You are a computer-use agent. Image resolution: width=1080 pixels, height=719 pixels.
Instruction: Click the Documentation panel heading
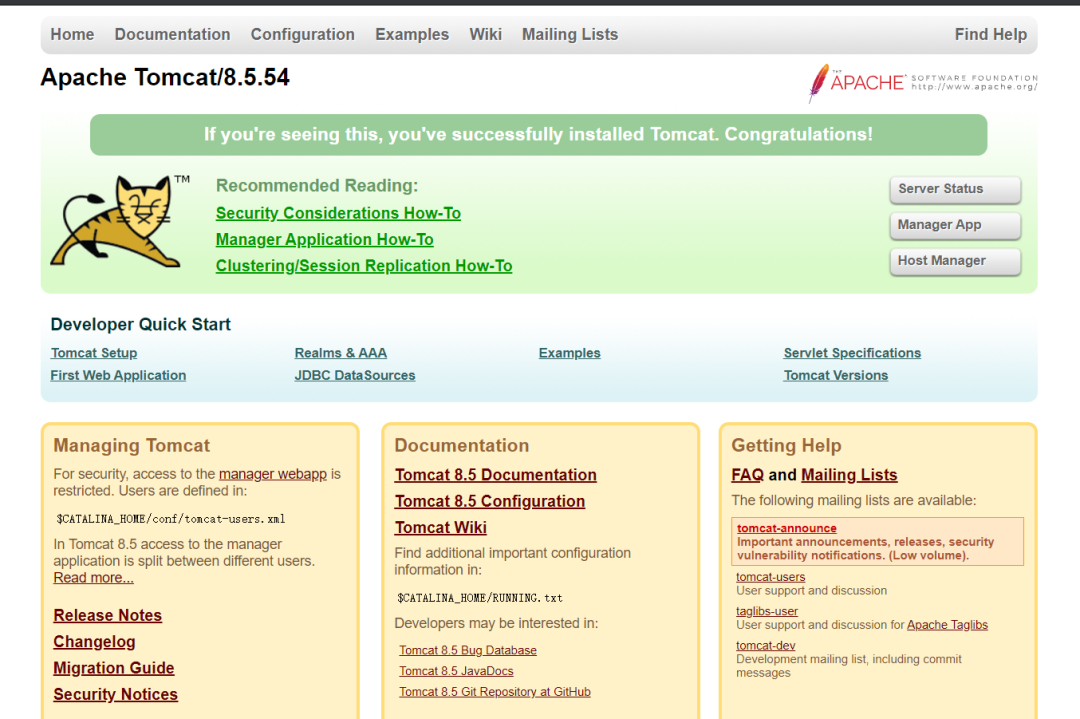click(461, 446)
